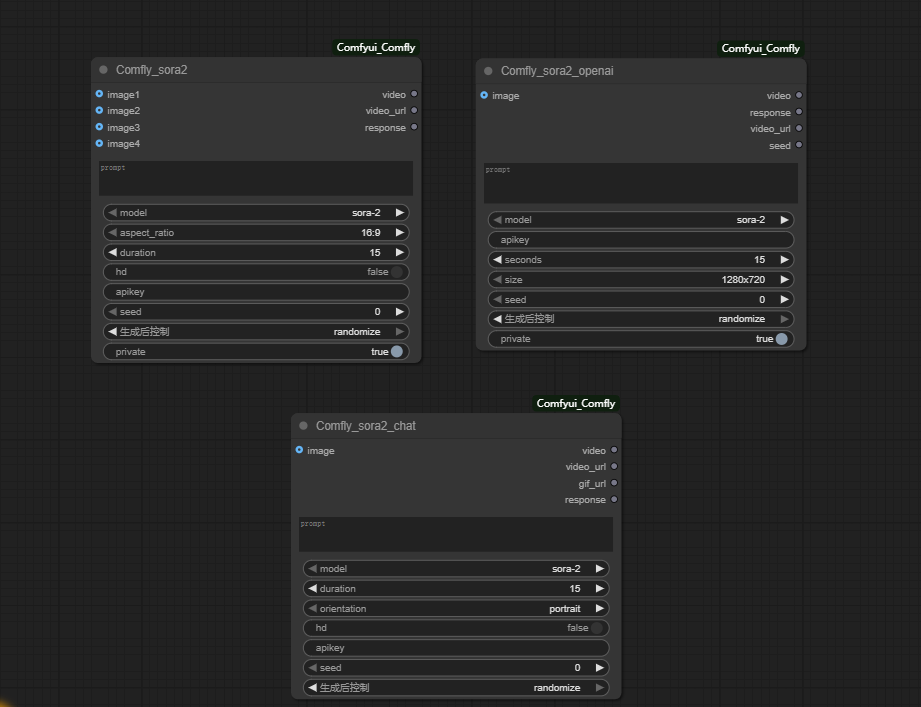The image size is (921, 707).
Task: Open the orientation portrait dropdown
Action: (x=456, y=609)
